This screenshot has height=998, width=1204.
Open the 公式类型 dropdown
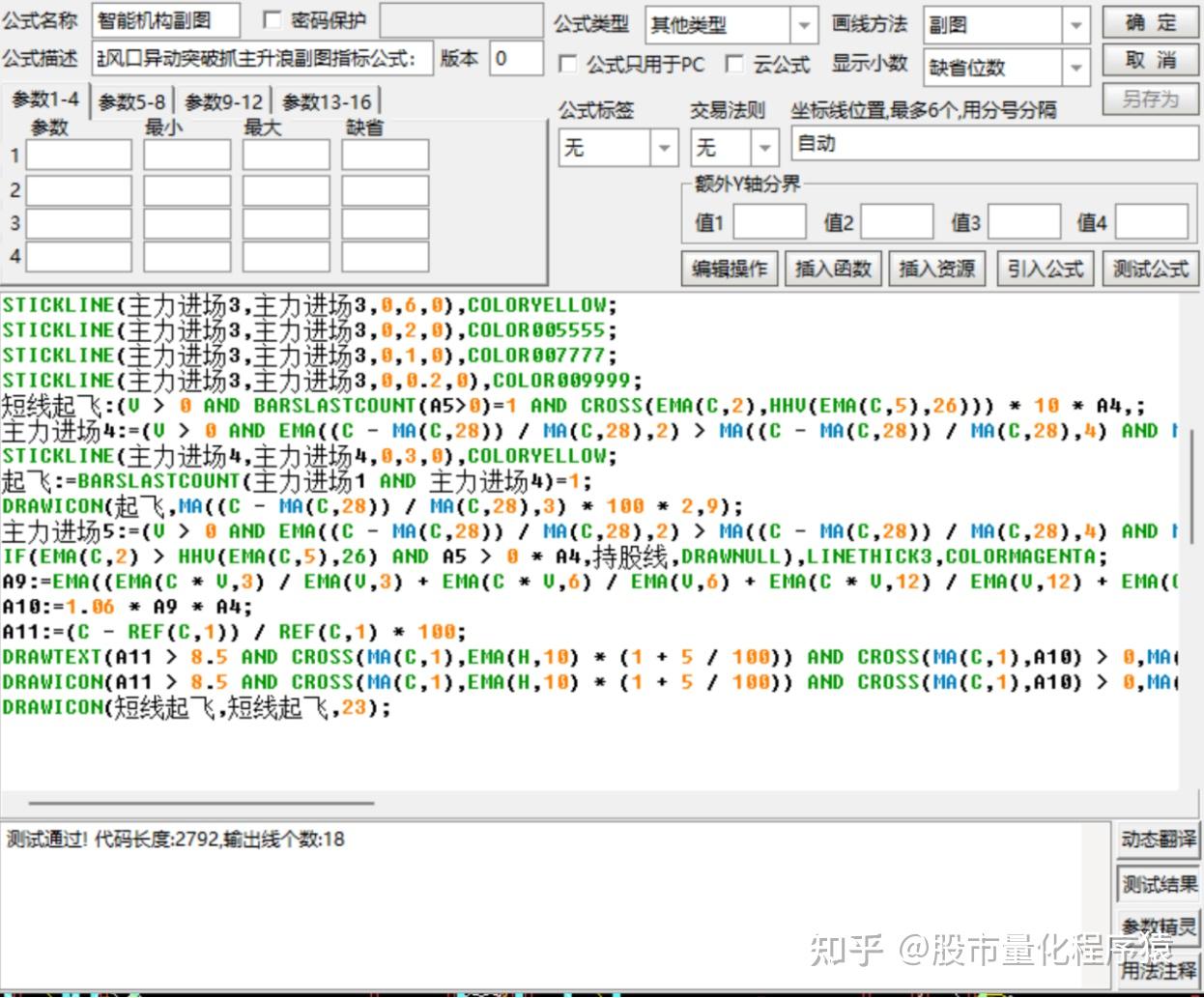[x=731, y=25]
